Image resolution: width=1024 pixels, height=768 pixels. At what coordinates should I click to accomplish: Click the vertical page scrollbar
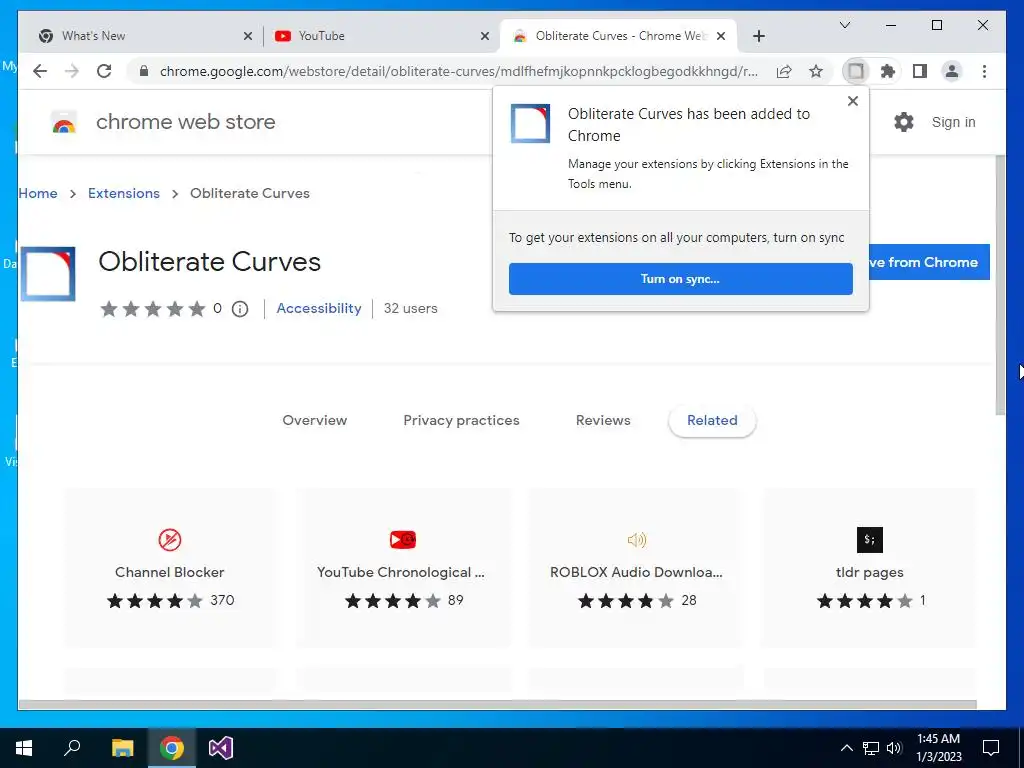coord(1000,285)
